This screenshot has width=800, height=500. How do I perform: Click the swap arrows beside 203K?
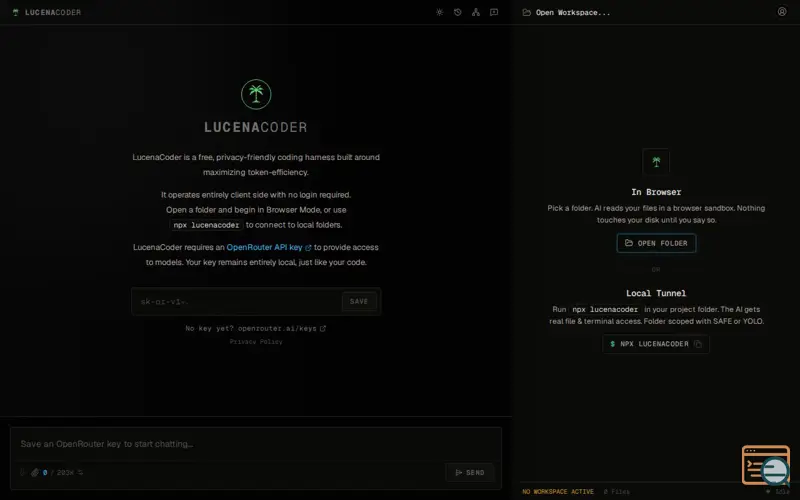(80, 472)
